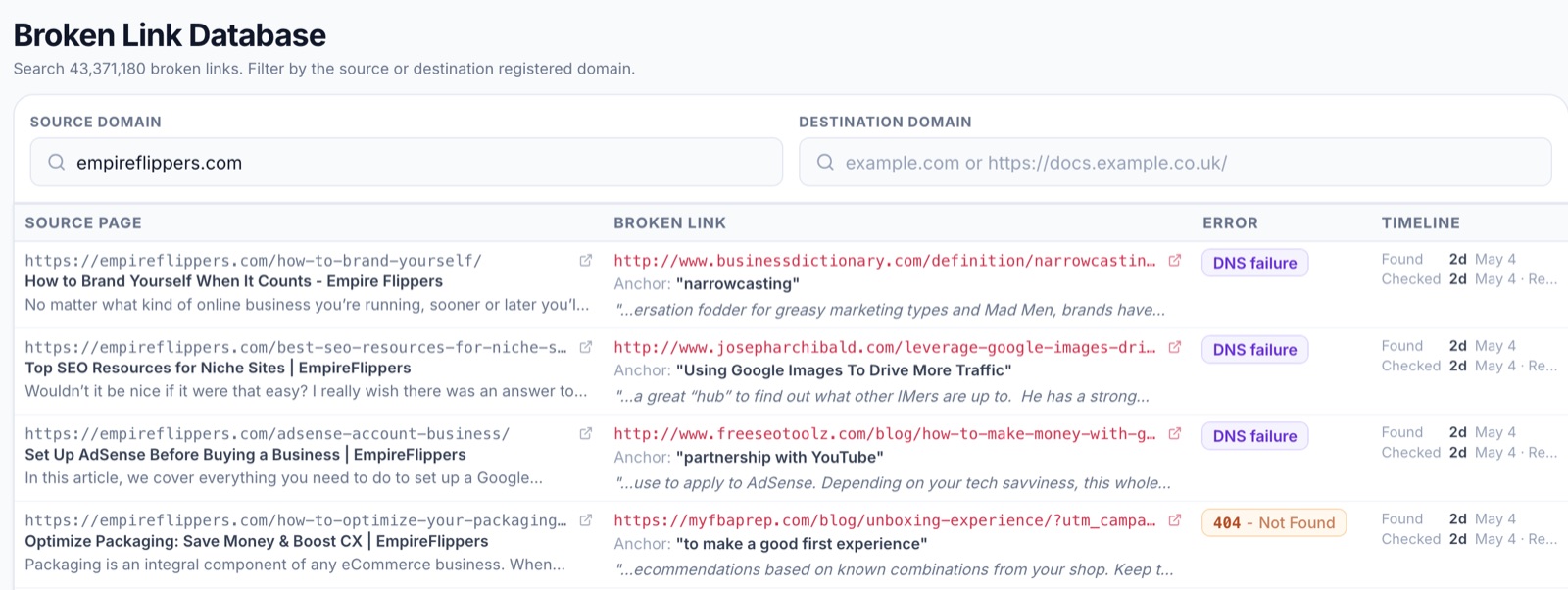Image resolution: width=1568 pixels, height=590 pixels.
Task: Open the businessdictionary.com narrowcasting broken link
Action: [884, 261]
